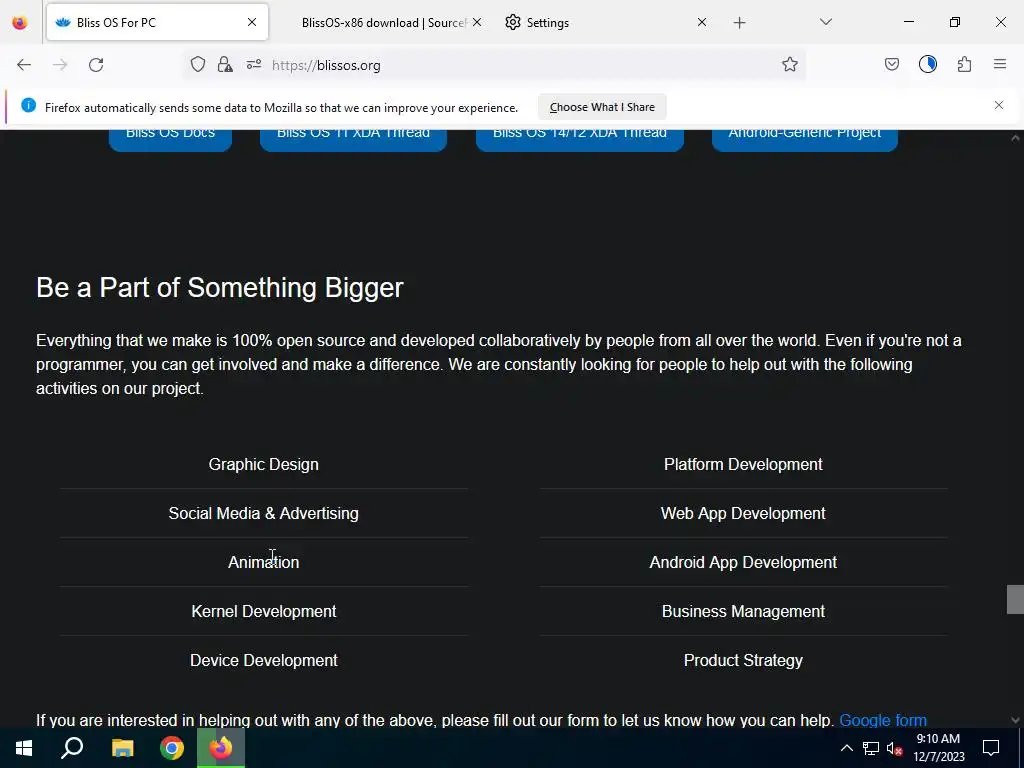
Task: Open the Firefox account icon
Action: tap(927, 65)
